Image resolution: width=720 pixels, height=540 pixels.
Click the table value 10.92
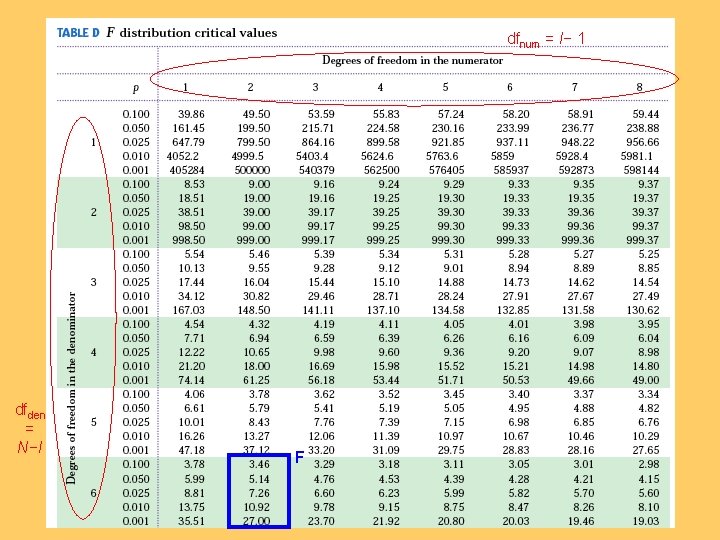(x=256, y=507)
